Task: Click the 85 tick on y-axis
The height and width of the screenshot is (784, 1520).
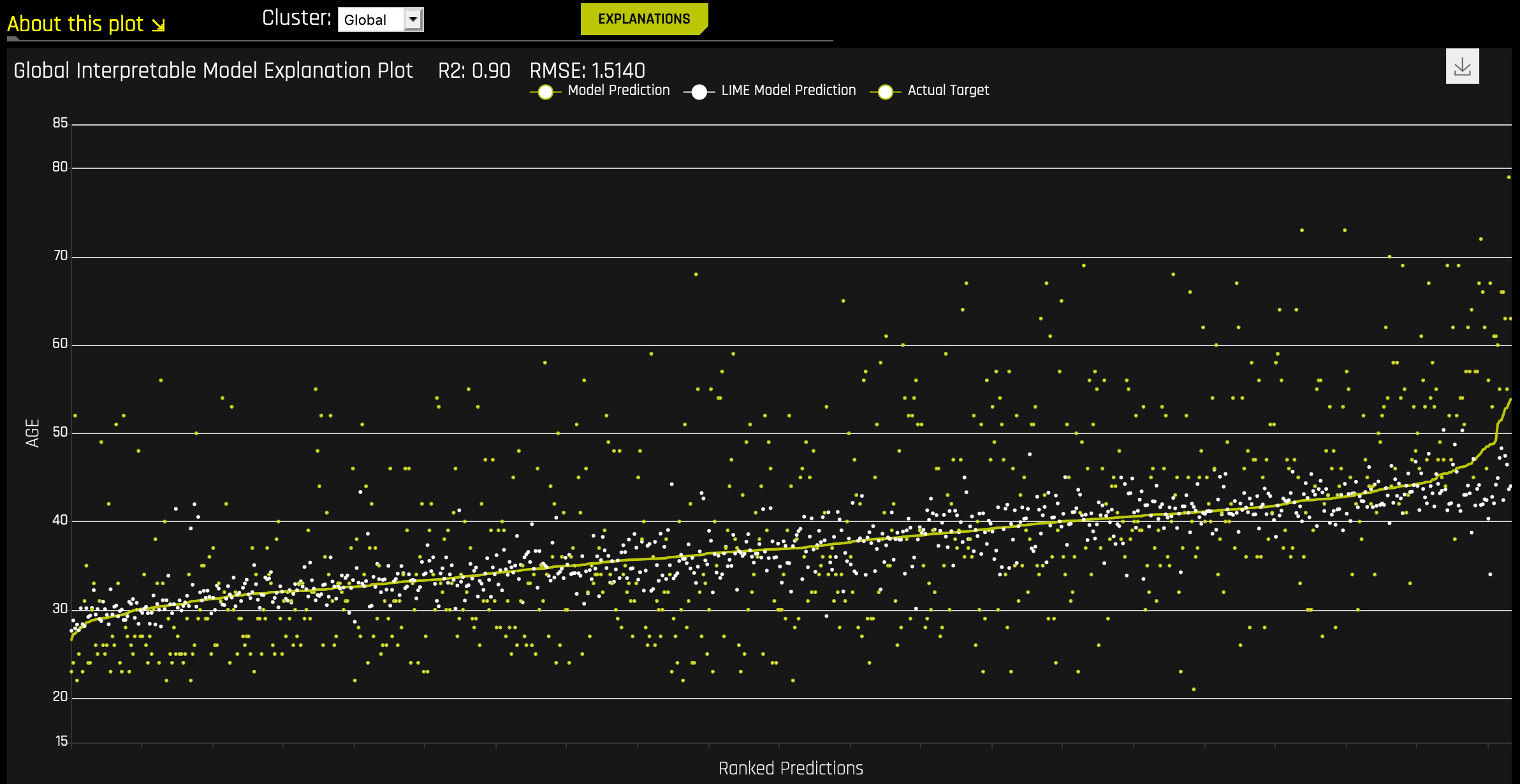Action: [60, 123]
